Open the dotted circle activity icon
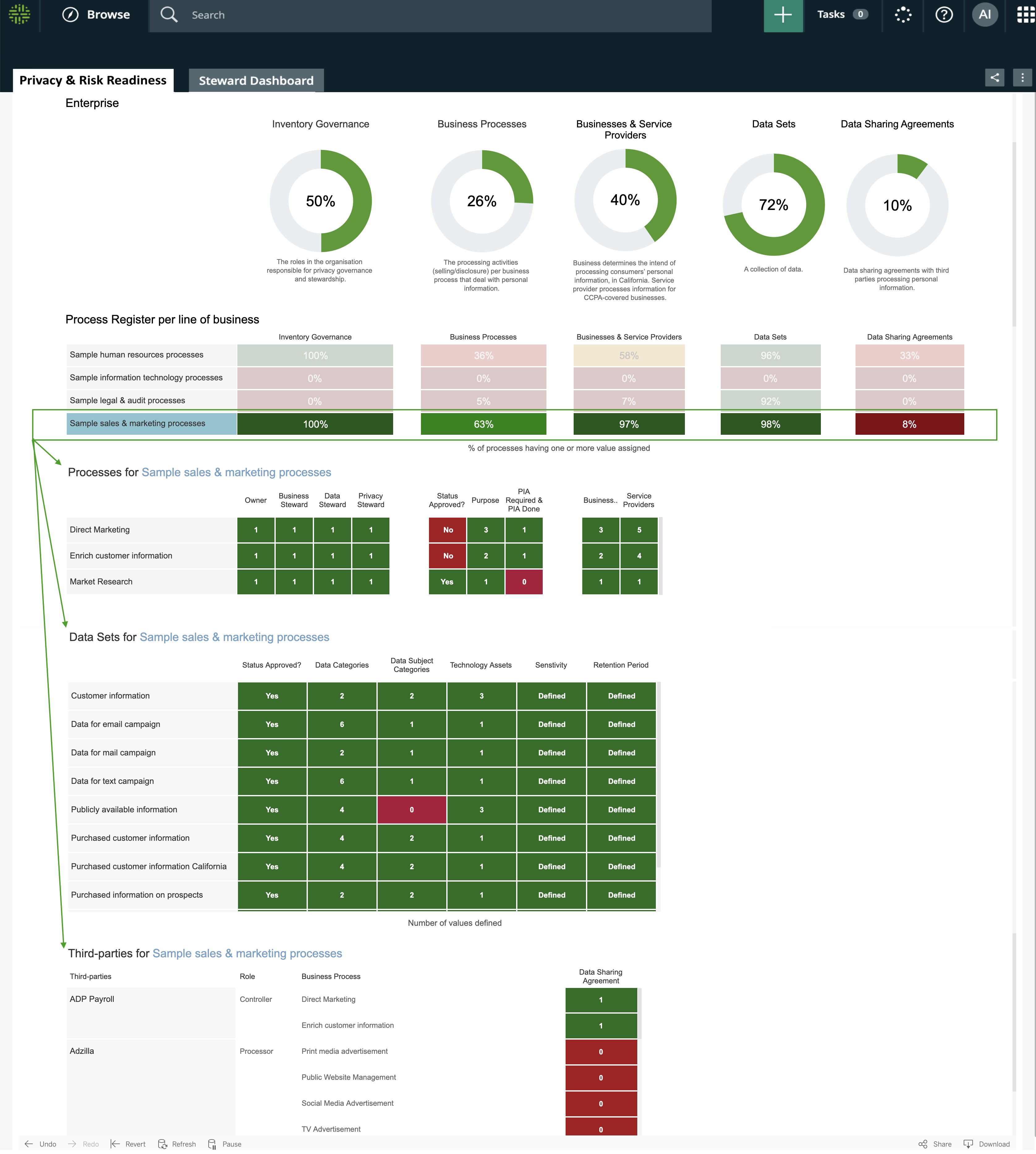The image size is (1036, 1154). coord(903,15)
